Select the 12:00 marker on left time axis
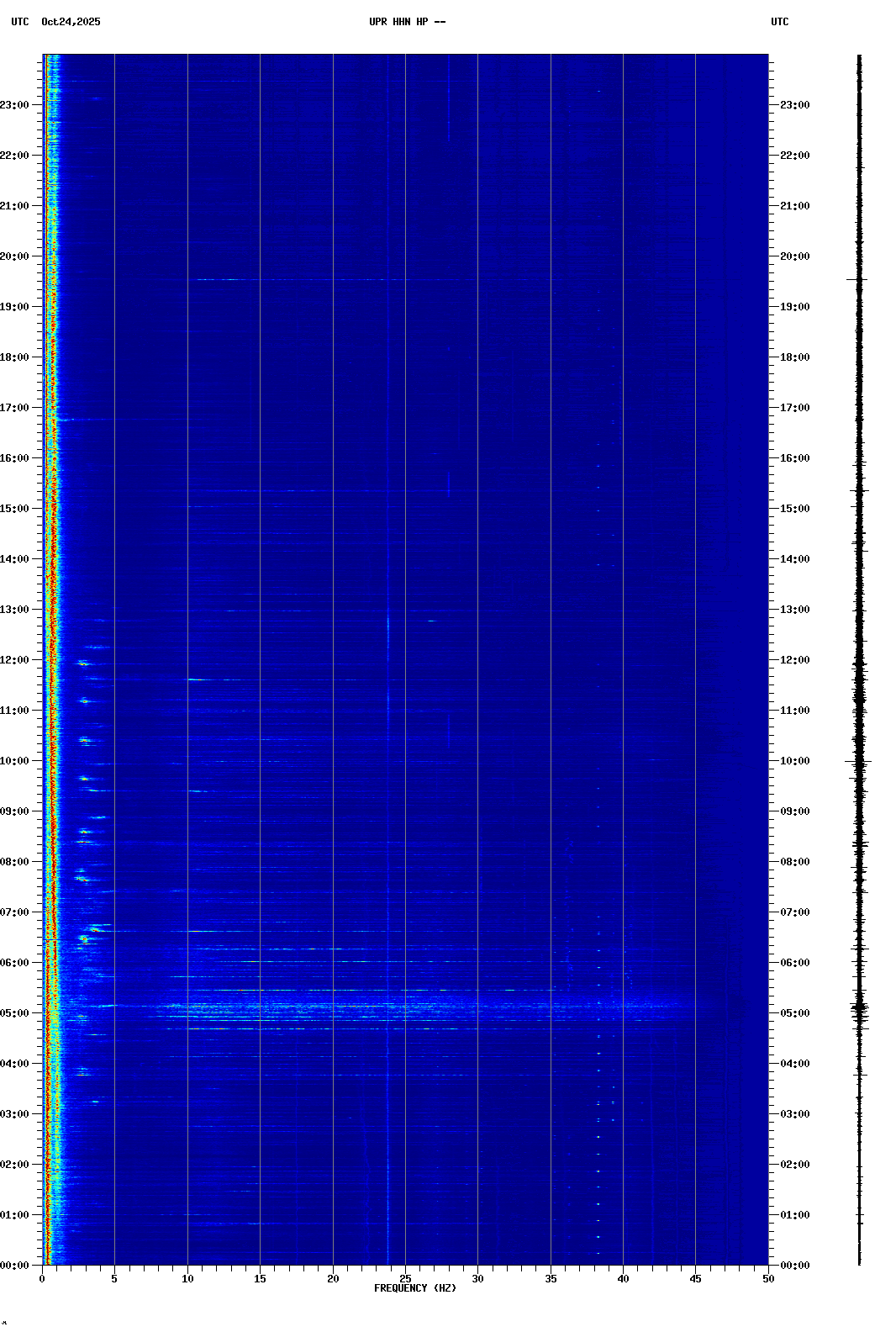The image size is (896, 1332). pos(15,660)
